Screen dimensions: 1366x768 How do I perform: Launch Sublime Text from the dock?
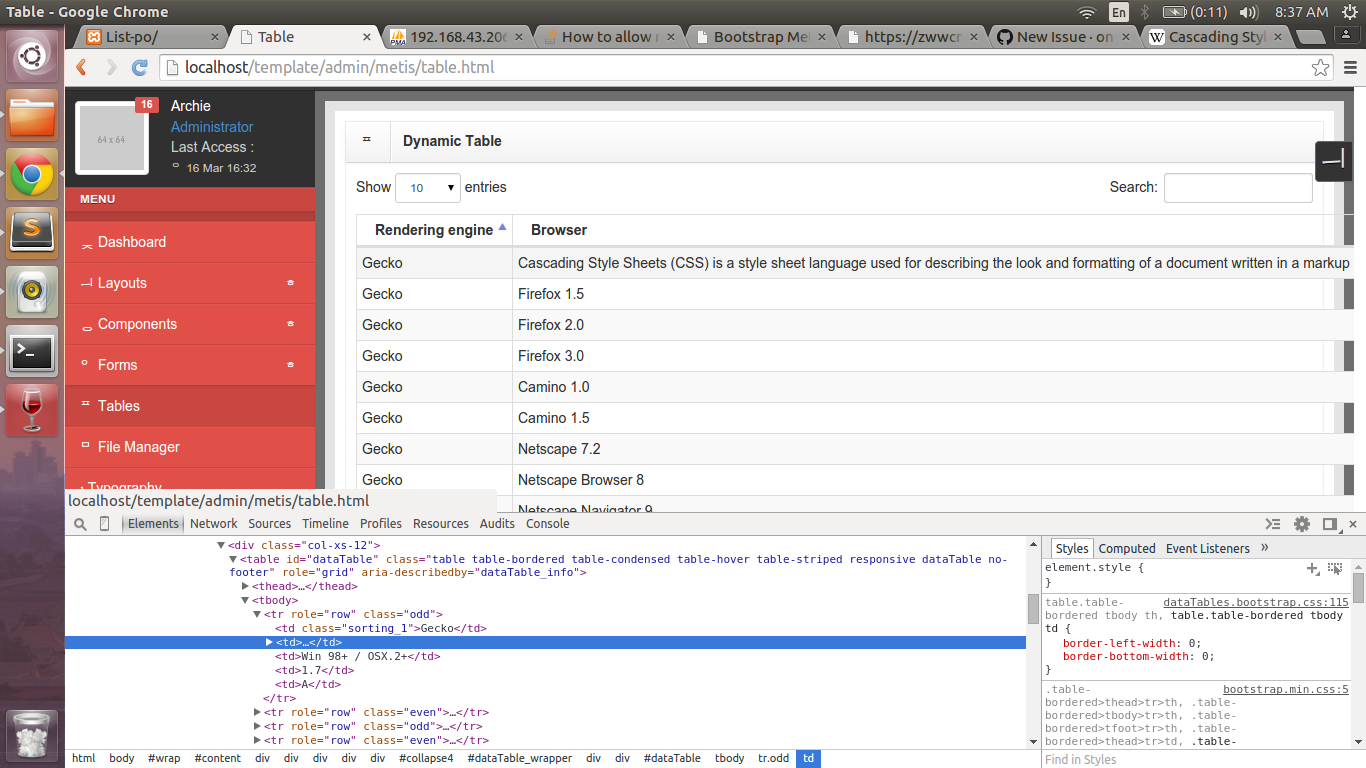[x=32, y=233]
